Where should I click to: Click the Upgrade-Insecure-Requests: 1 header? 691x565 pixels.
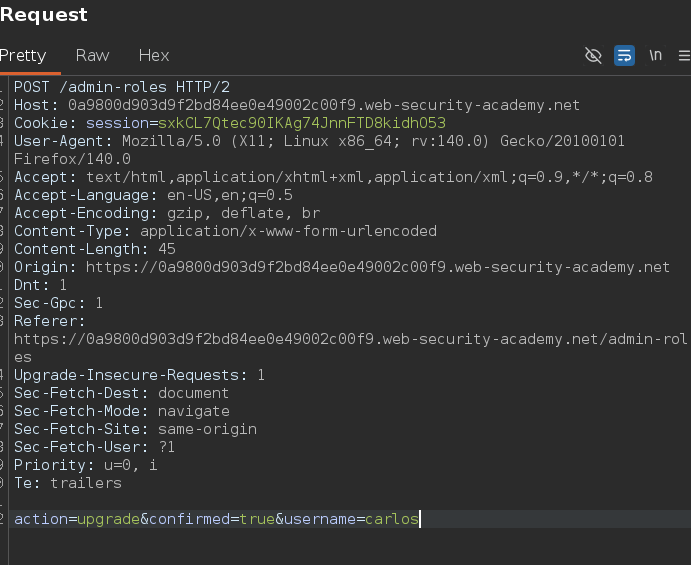tap(139, 375)
